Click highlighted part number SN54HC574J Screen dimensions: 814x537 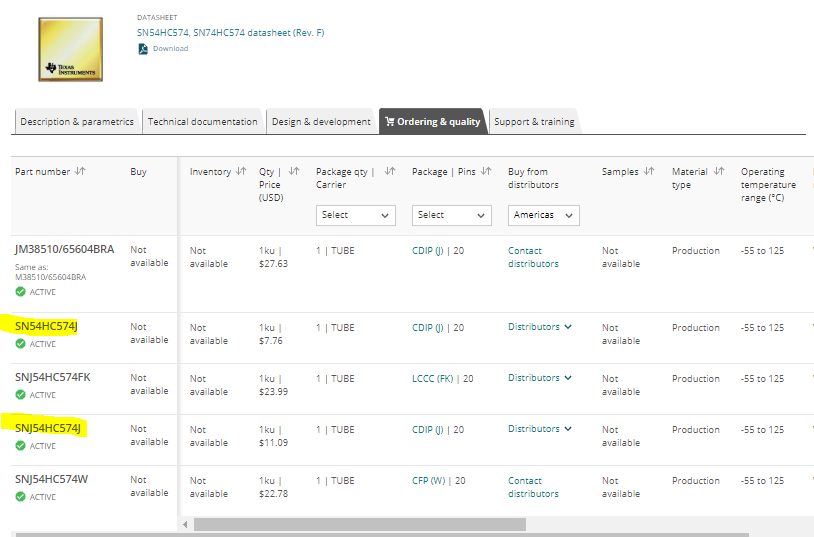click(x=46, y=326)
